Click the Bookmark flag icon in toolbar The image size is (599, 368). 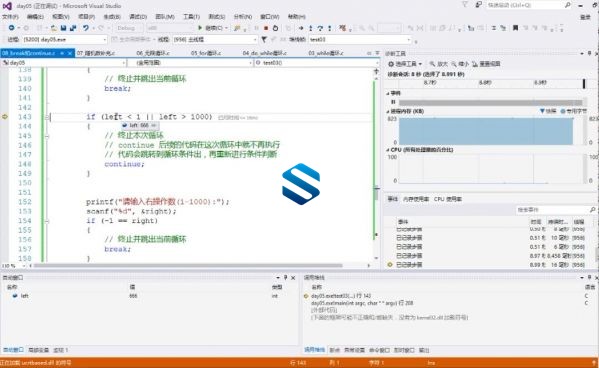coord(515,28)
